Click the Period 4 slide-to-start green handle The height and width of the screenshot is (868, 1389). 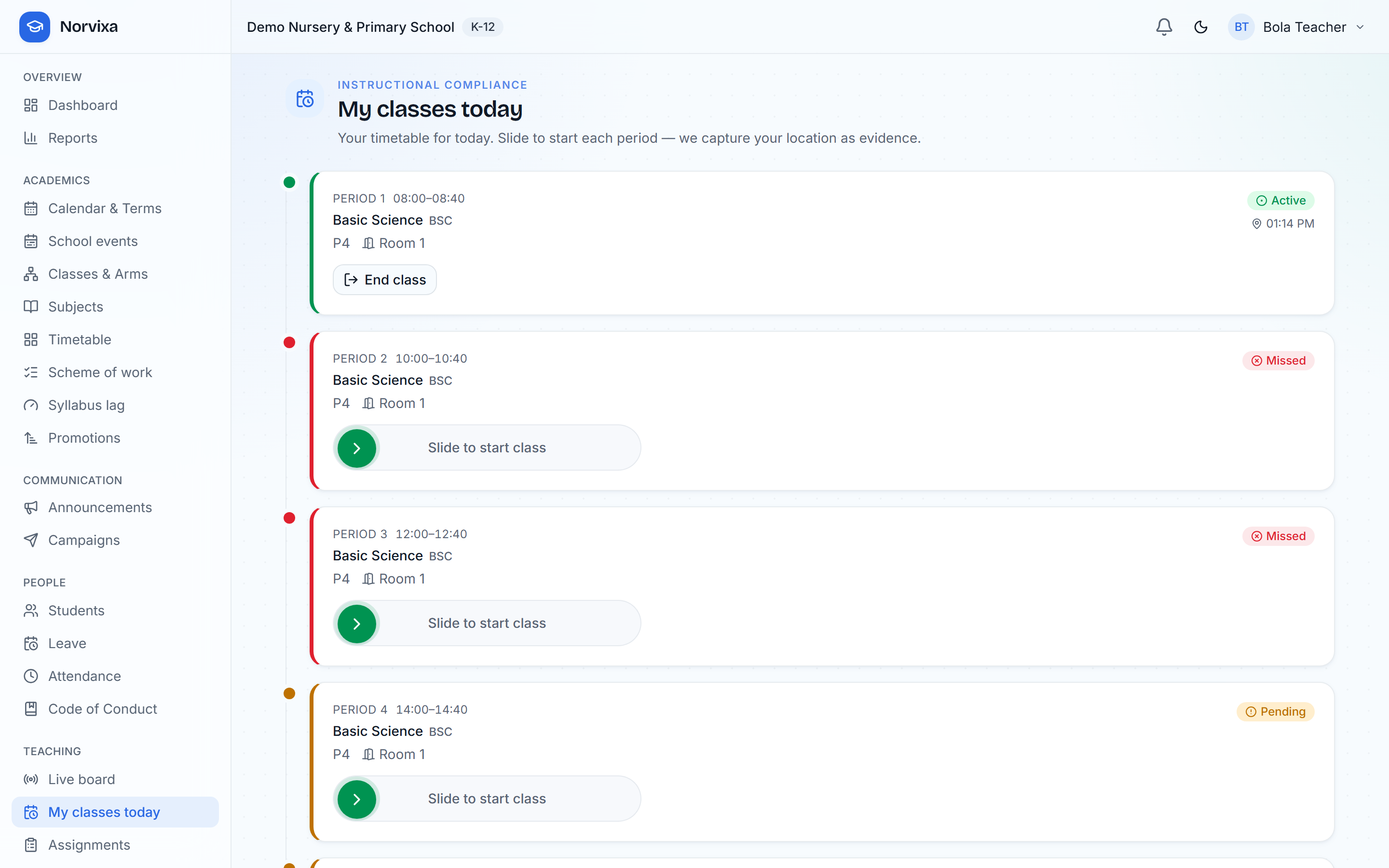356,800
